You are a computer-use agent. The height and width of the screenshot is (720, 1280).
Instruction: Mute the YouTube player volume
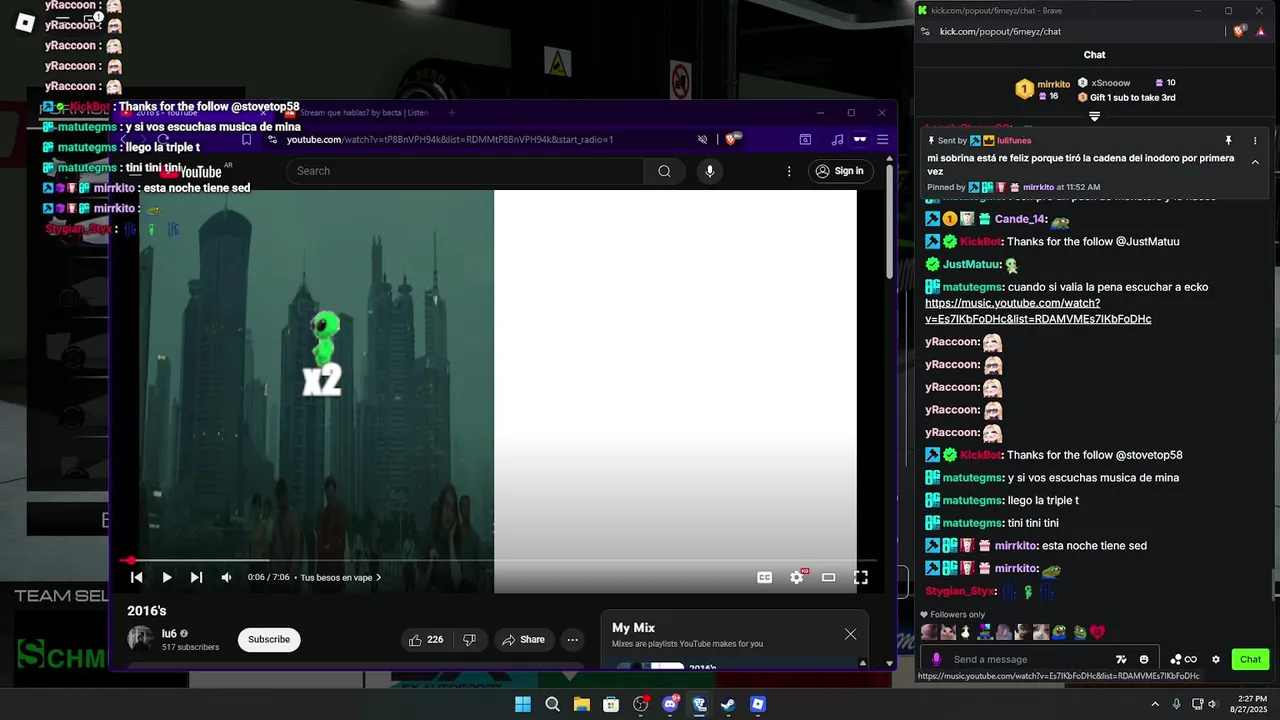click(226, 577)
